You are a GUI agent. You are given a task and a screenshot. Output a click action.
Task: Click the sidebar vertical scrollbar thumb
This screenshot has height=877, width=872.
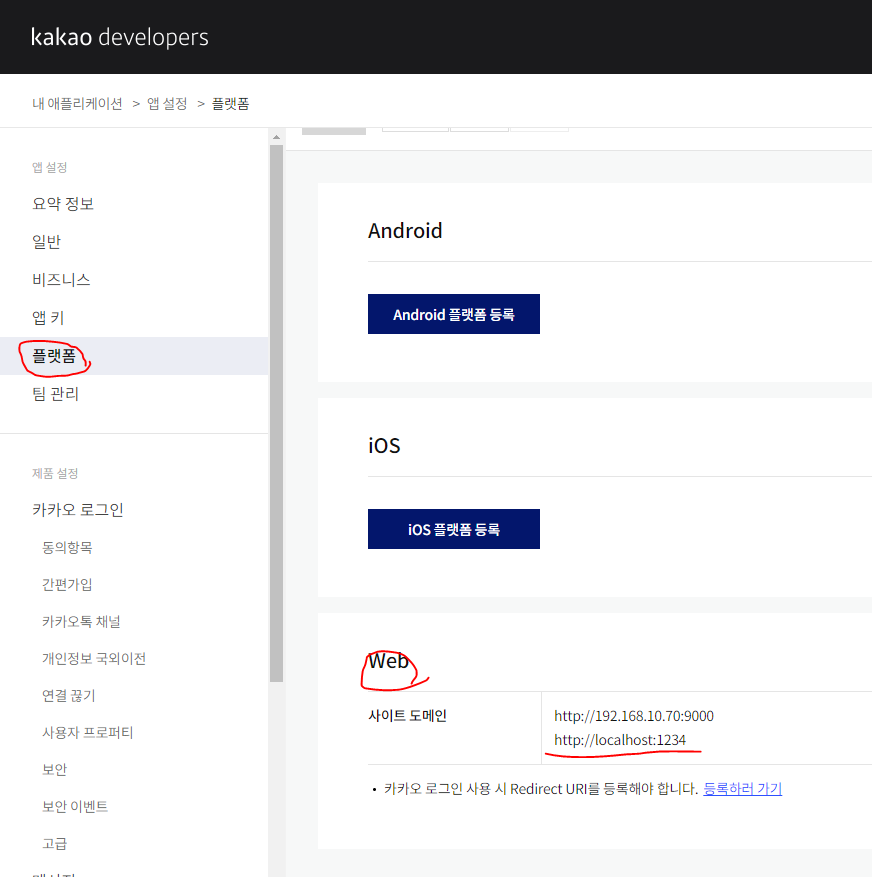pyautogui.click(x=276, y=413)
